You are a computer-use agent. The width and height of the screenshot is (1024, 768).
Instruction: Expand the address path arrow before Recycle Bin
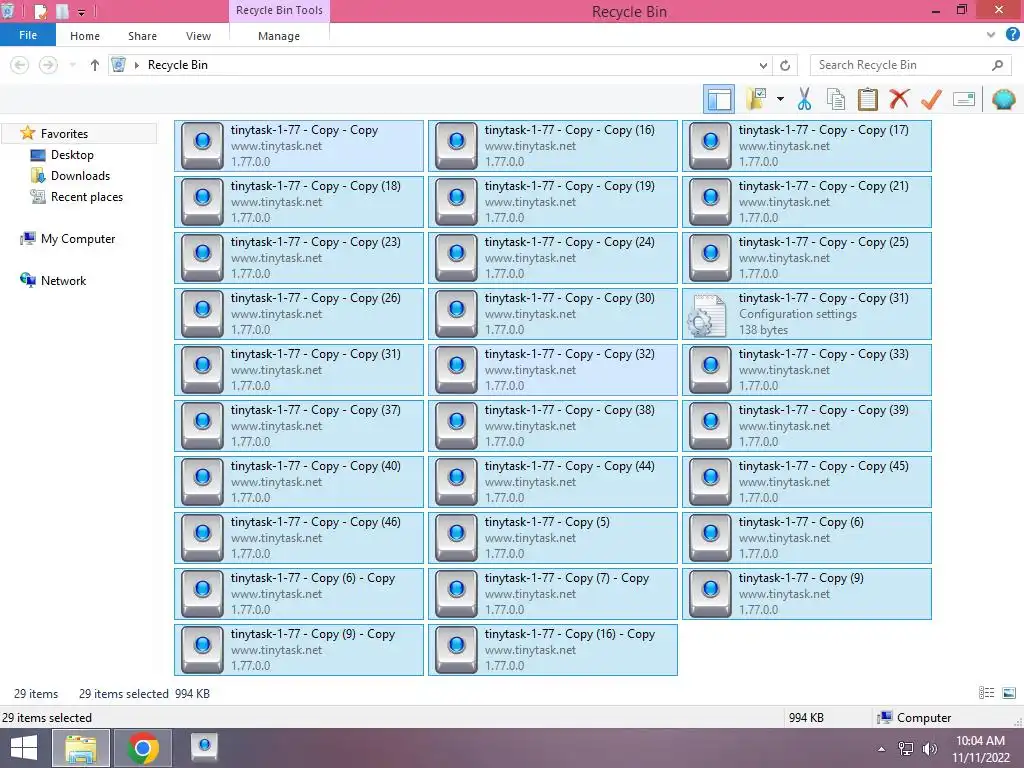136,65
